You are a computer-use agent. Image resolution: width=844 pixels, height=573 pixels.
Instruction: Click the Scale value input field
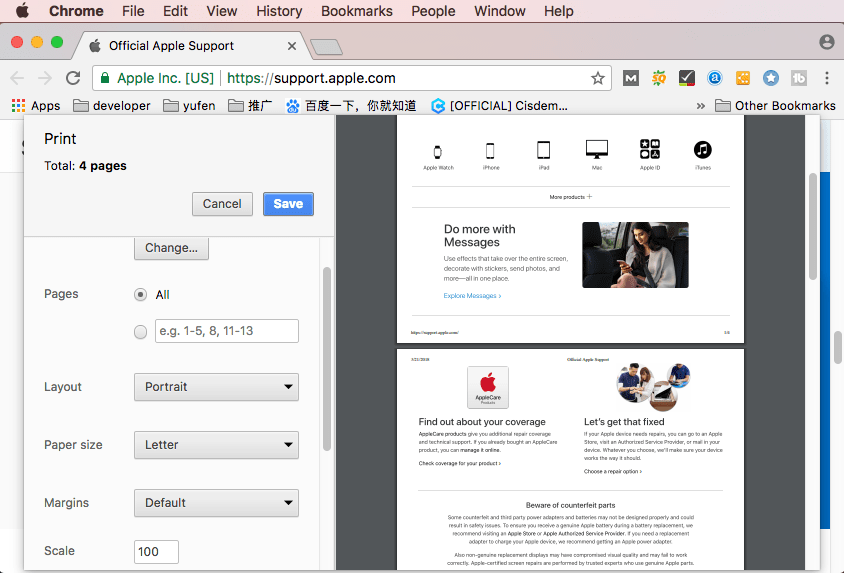click(x=156, y=552)
